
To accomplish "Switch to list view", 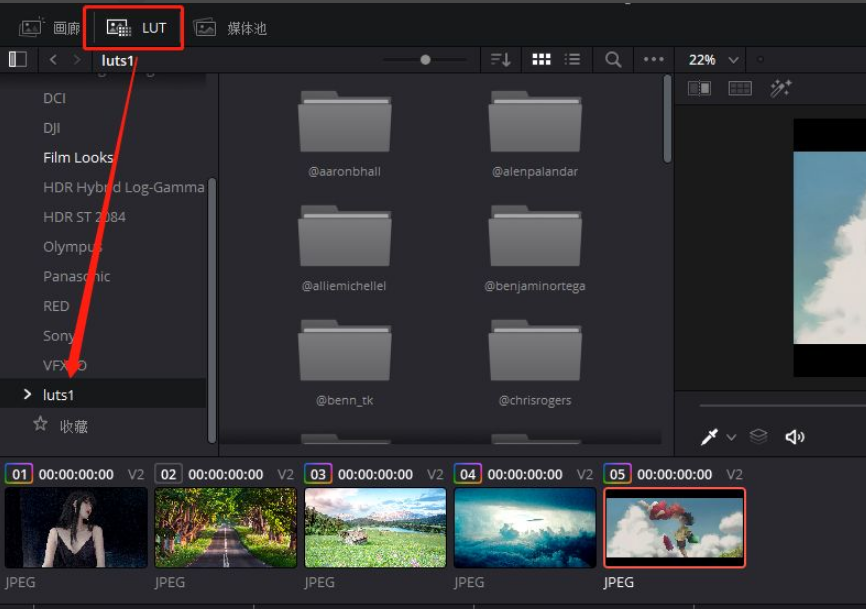I will pyautogui.click(x=573, y=60).
